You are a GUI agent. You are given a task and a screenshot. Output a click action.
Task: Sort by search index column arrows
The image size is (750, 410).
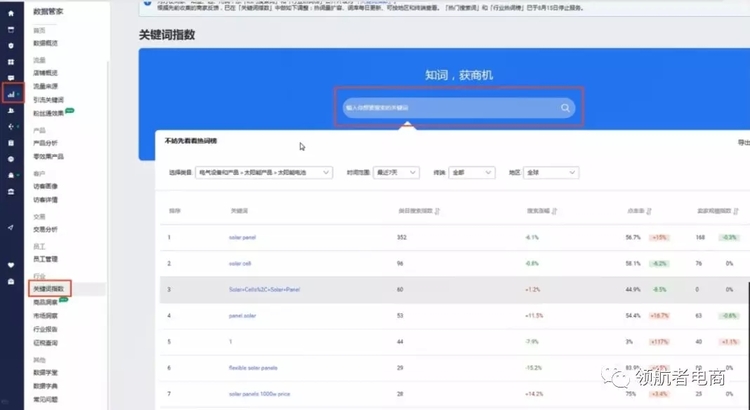click(x=437, y=211)
